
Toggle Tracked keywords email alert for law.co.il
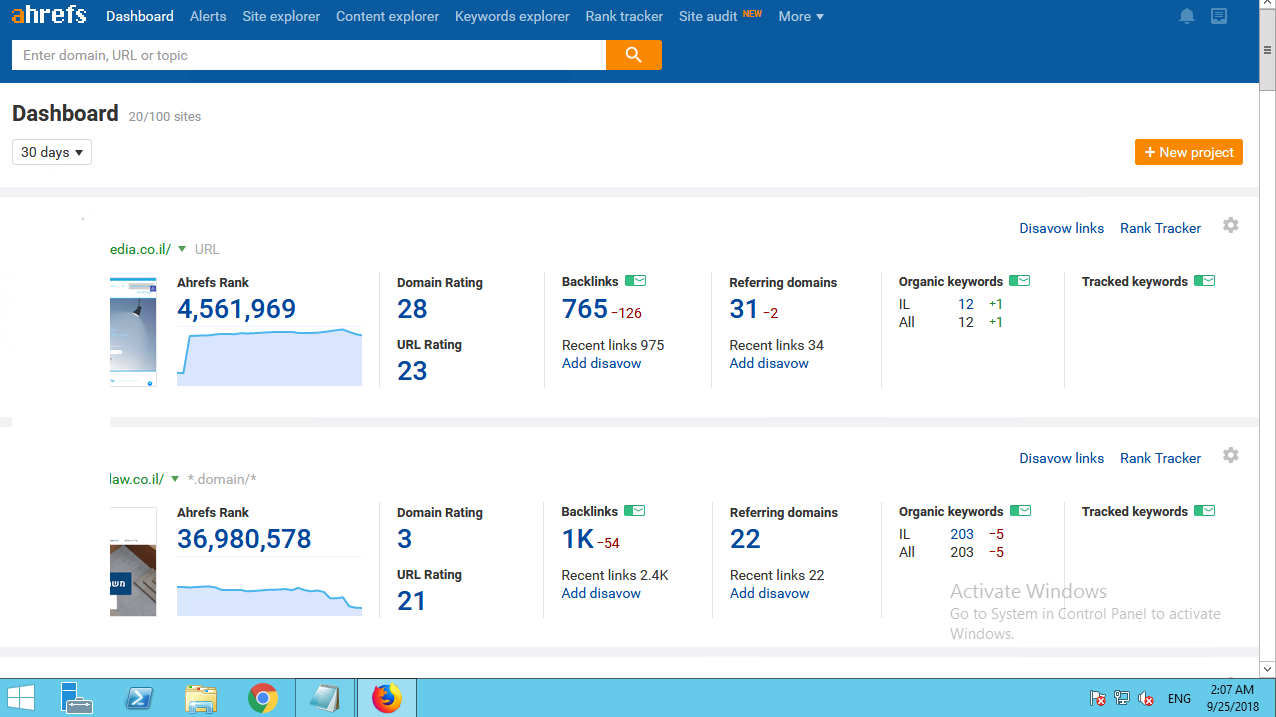(x=1205, y=511)
